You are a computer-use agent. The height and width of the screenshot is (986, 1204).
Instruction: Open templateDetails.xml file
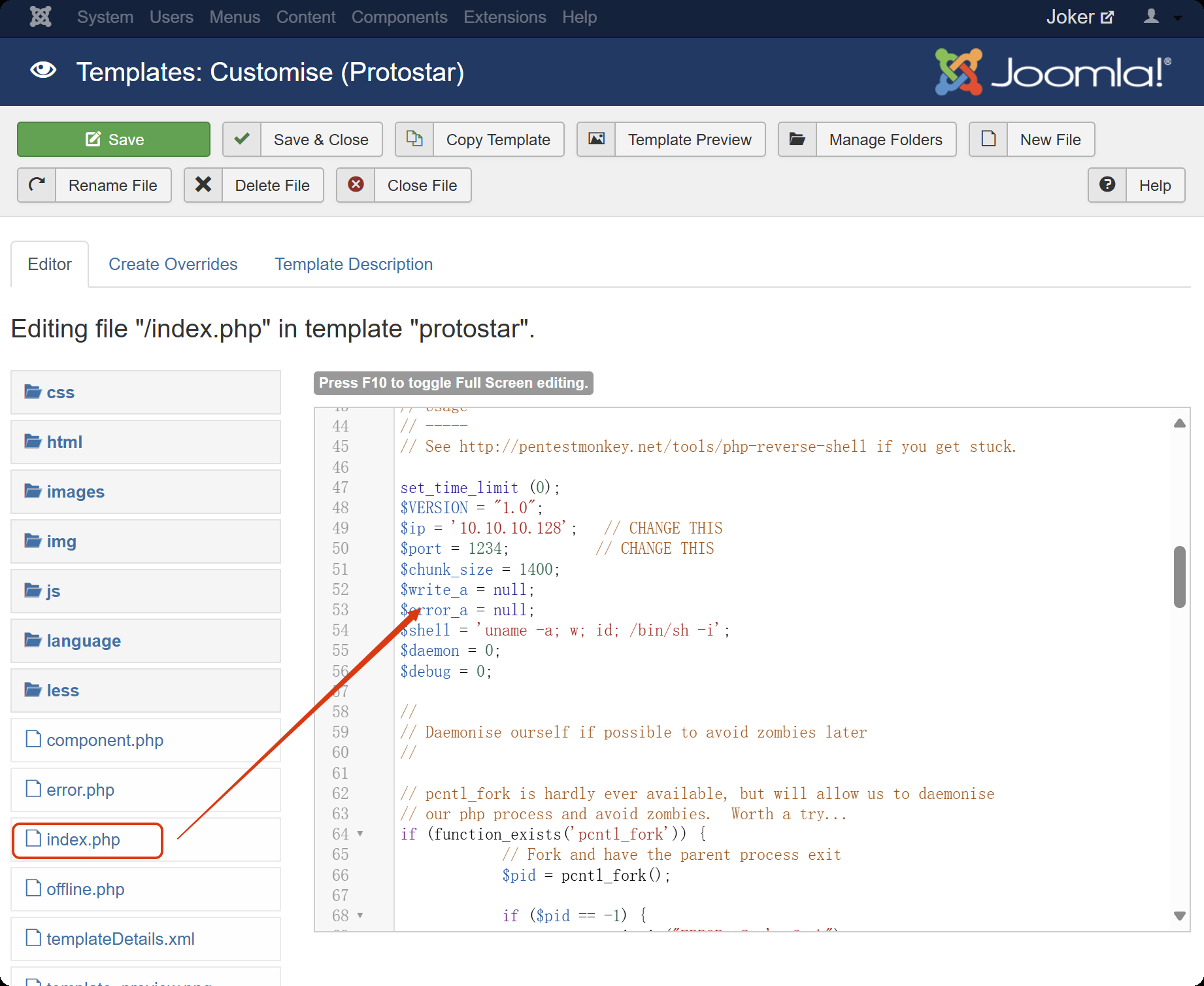coord(146,939)
